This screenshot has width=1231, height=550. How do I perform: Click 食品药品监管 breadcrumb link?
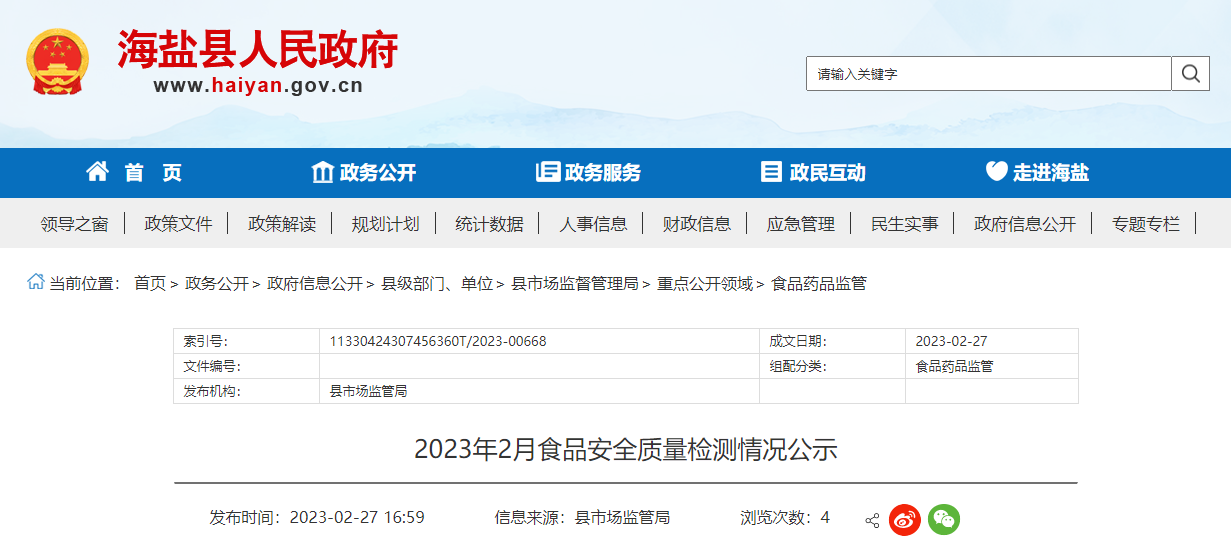[x=818, y=284]
